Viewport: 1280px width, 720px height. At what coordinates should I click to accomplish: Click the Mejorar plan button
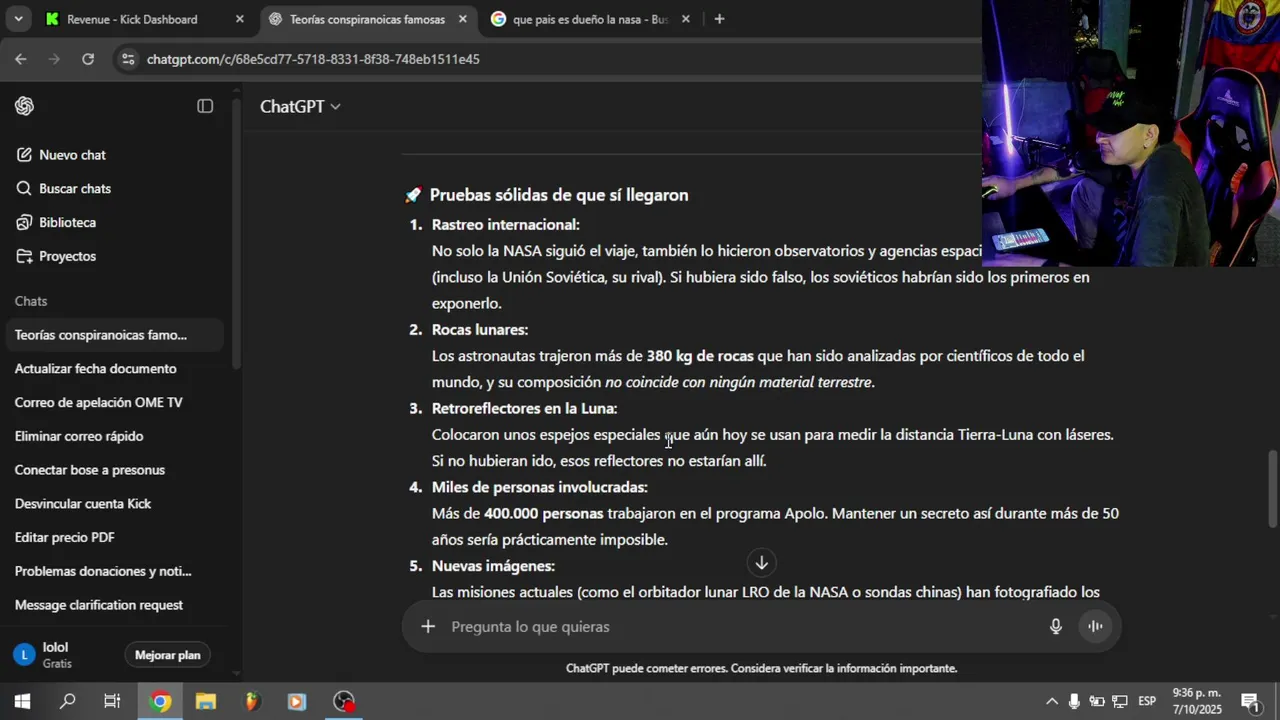pyautogui.click(x=168, y=655)
